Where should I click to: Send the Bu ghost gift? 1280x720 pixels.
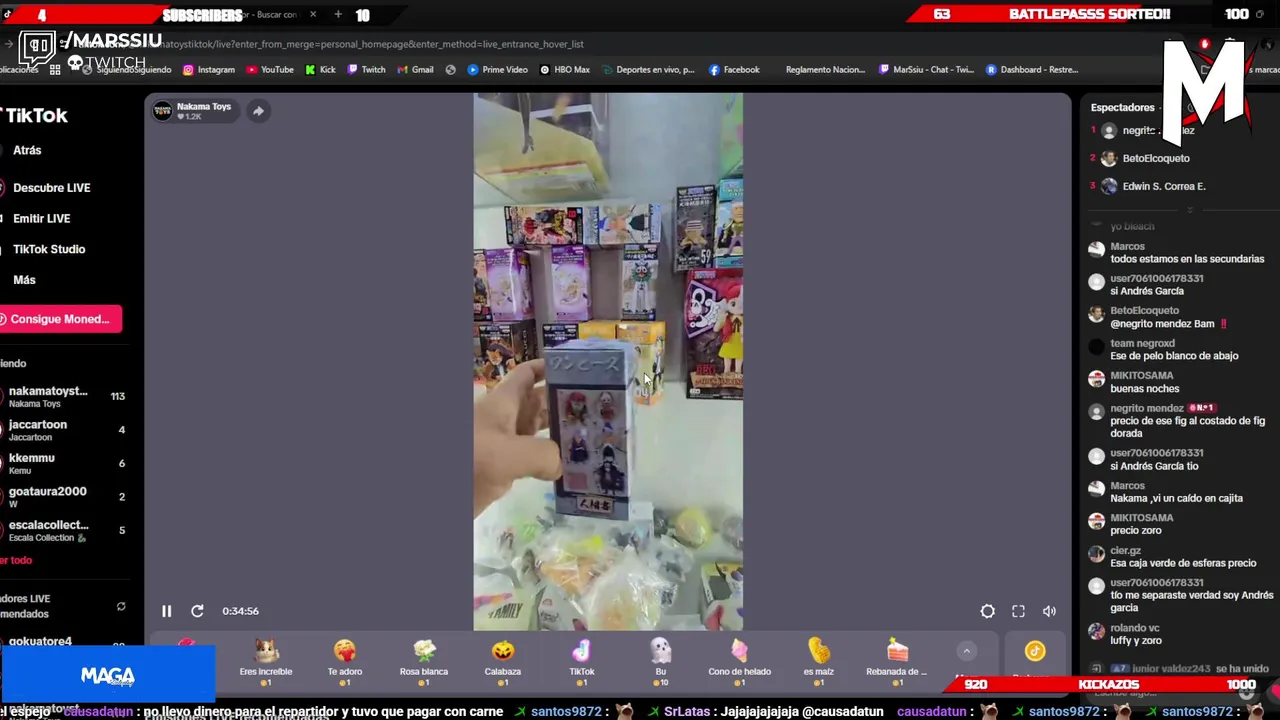click(x=661, y=661)
